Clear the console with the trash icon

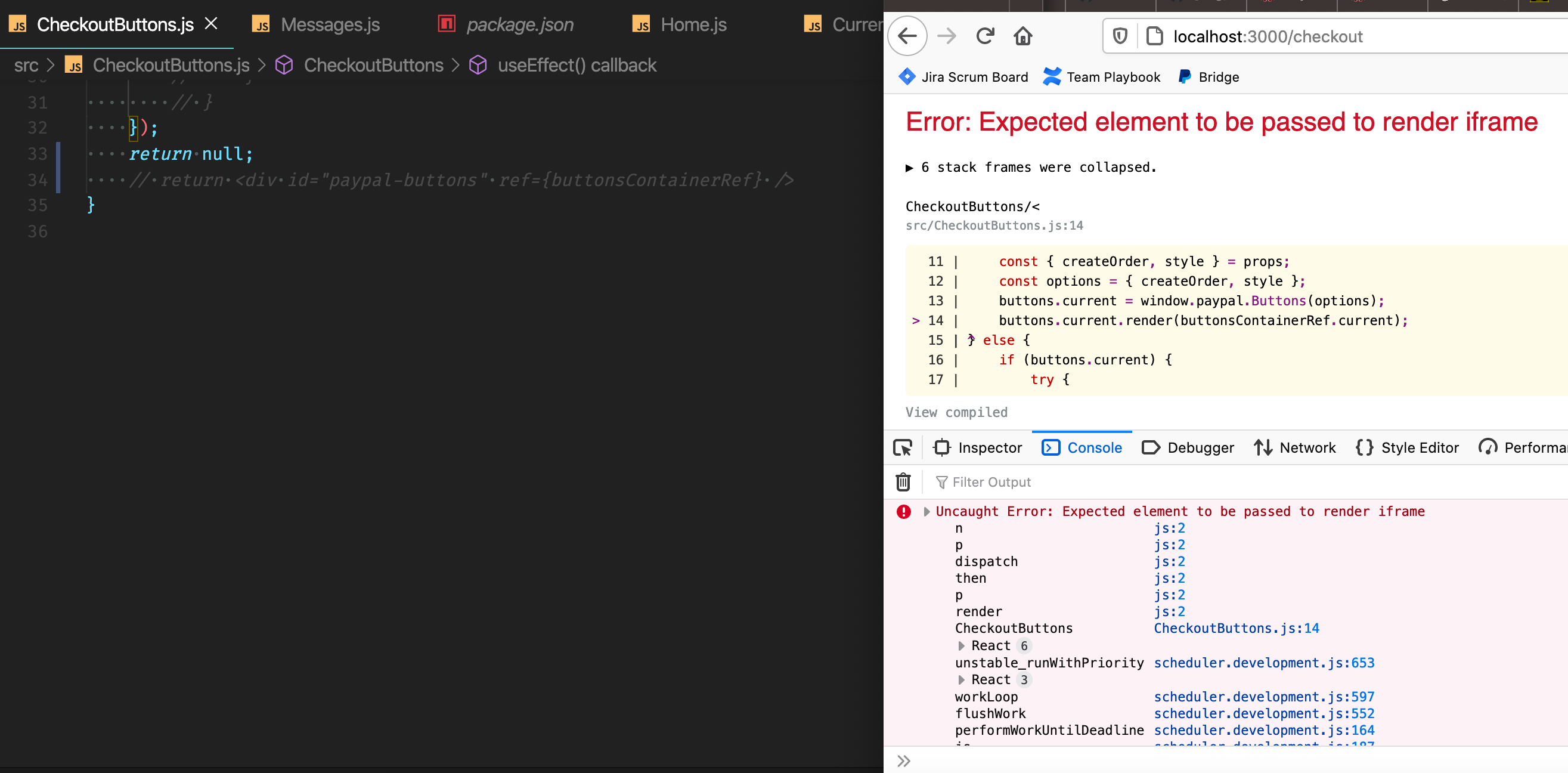[x=903, y=482]
